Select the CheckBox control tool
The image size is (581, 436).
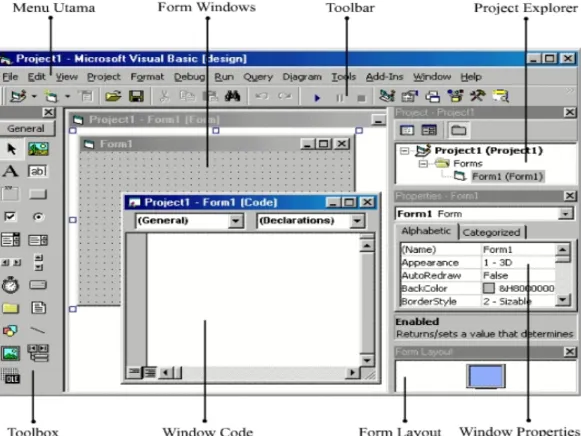(x=10, y=216)
